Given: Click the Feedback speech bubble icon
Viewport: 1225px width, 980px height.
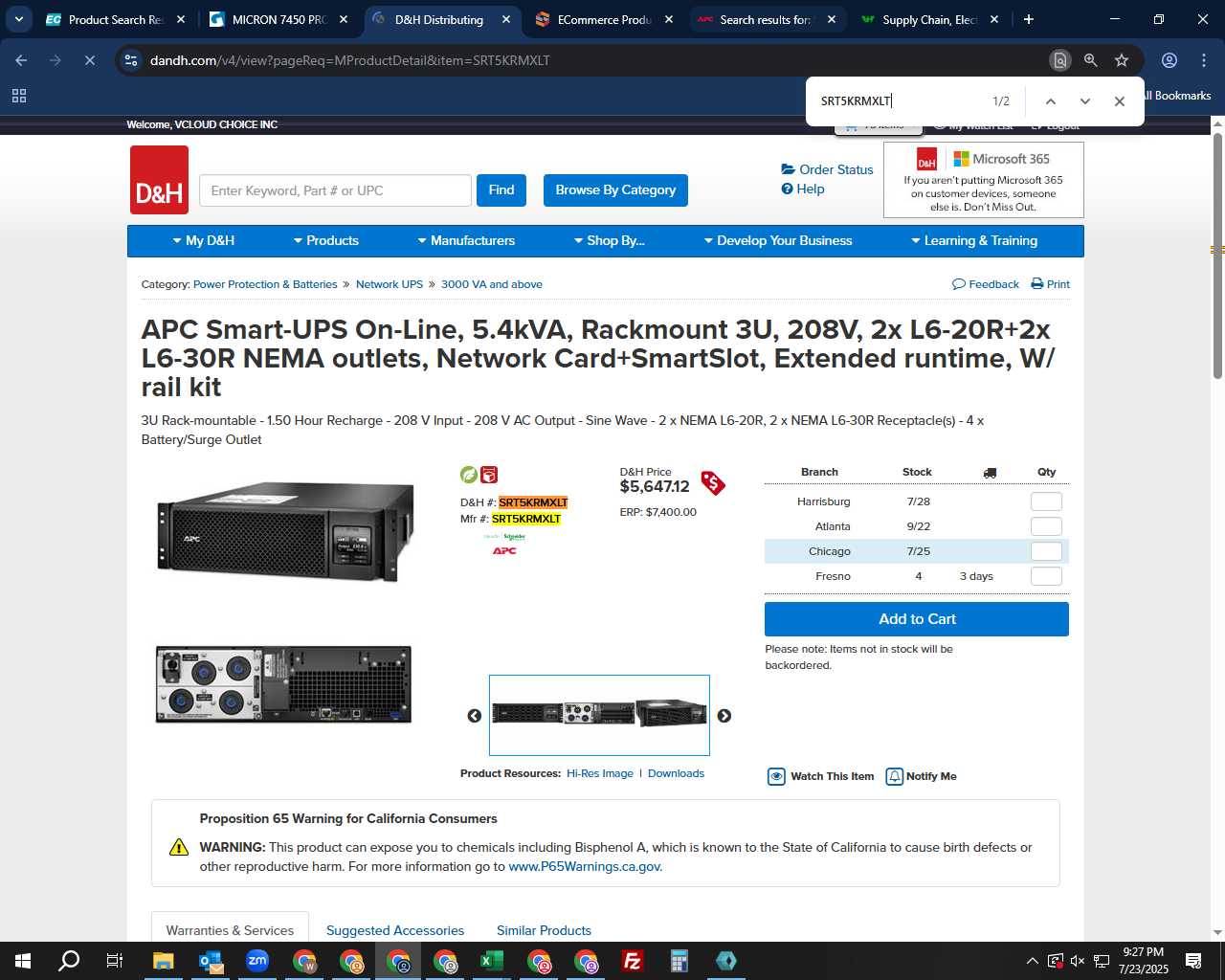Looking at the screenshot, I should pyautogui.click(x=959, y=284).
